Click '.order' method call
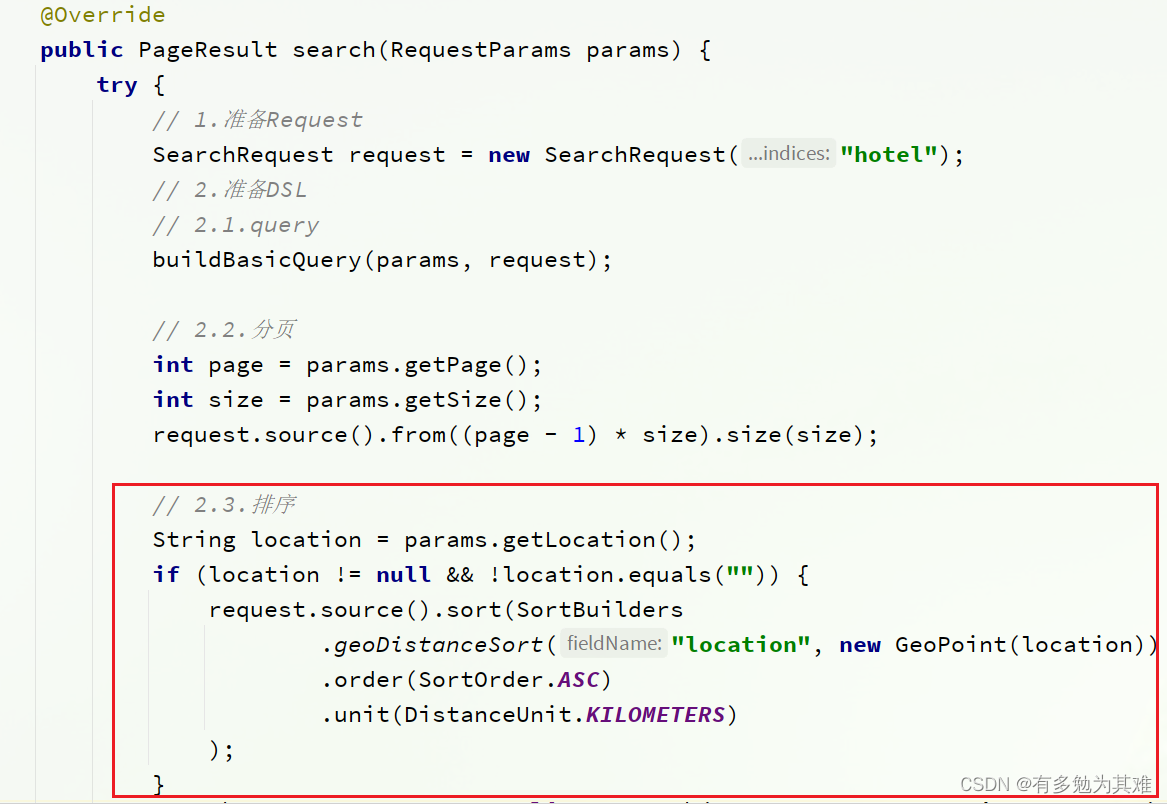The width and height of the screenshot is (1167, 804). (362, 680)
